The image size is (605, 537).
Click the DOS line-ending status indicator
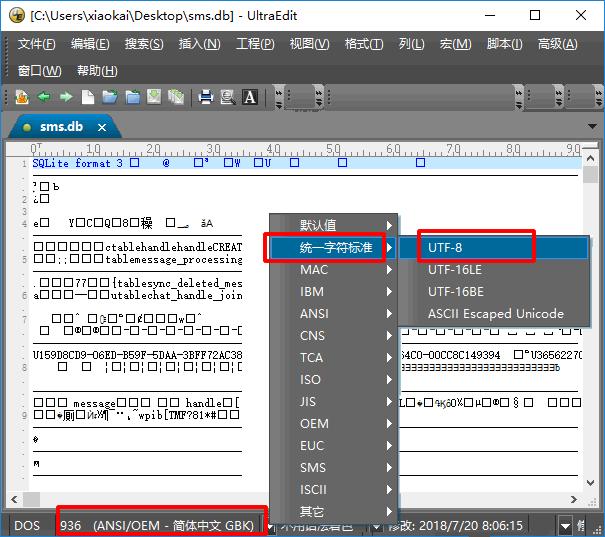30,524
